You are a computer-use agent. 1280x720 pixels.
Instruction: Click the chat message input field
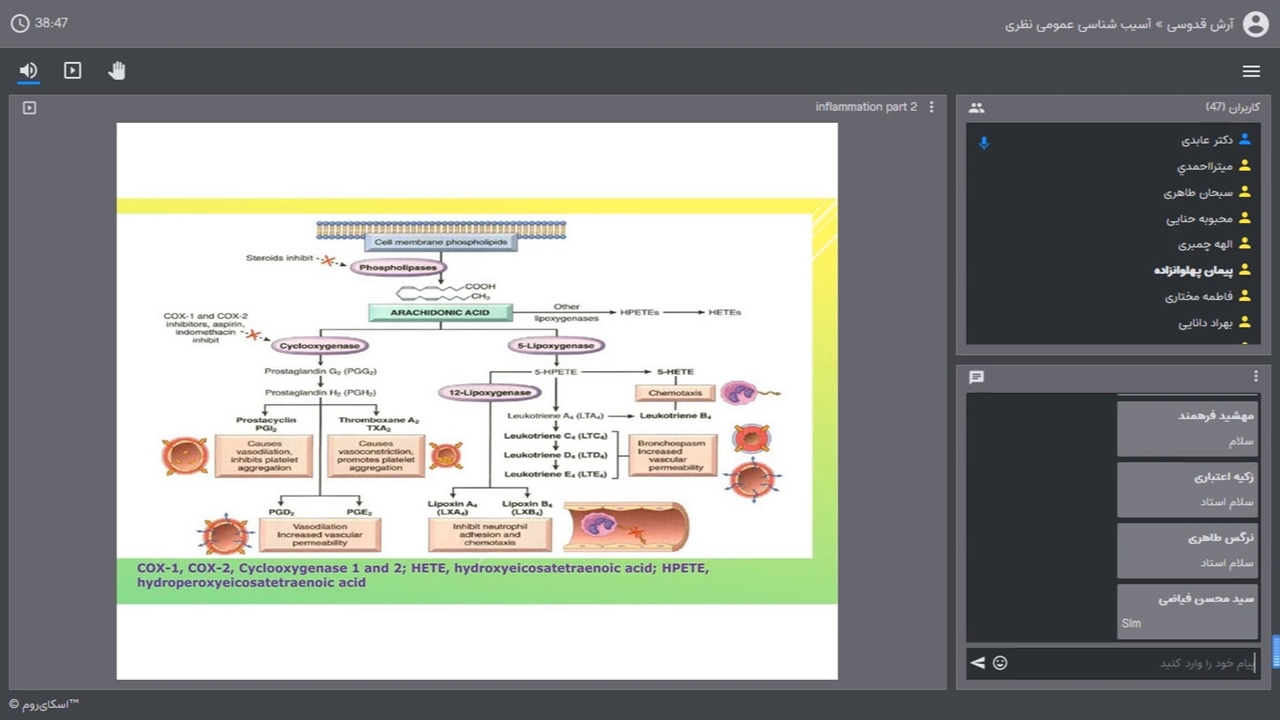[1130, 663]
